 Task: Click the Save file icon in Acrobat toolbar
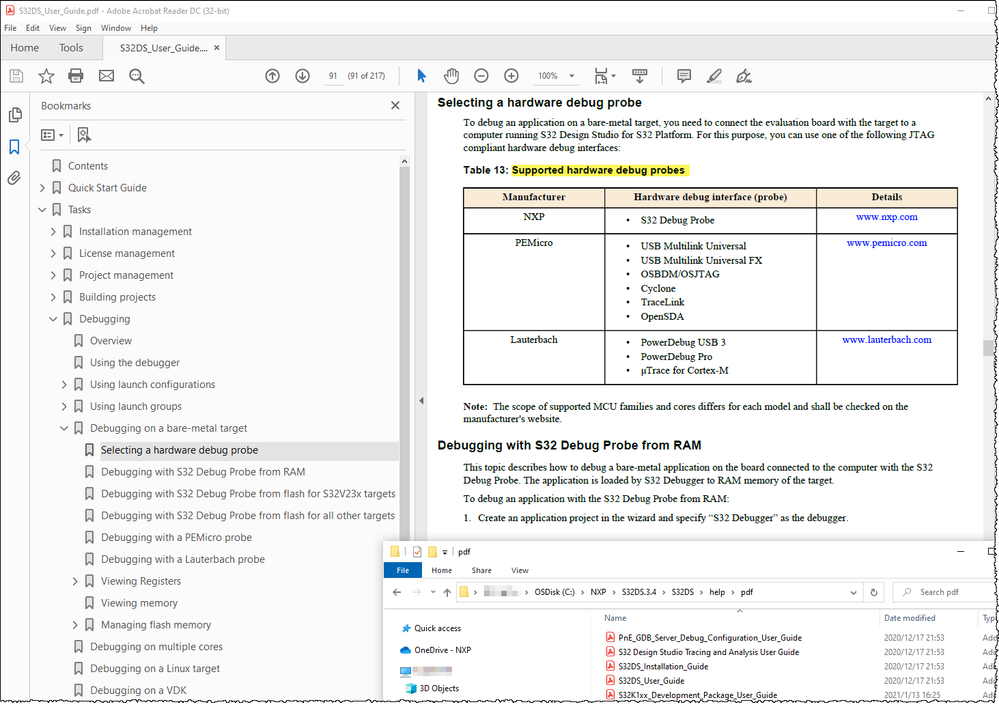point(17,76)
